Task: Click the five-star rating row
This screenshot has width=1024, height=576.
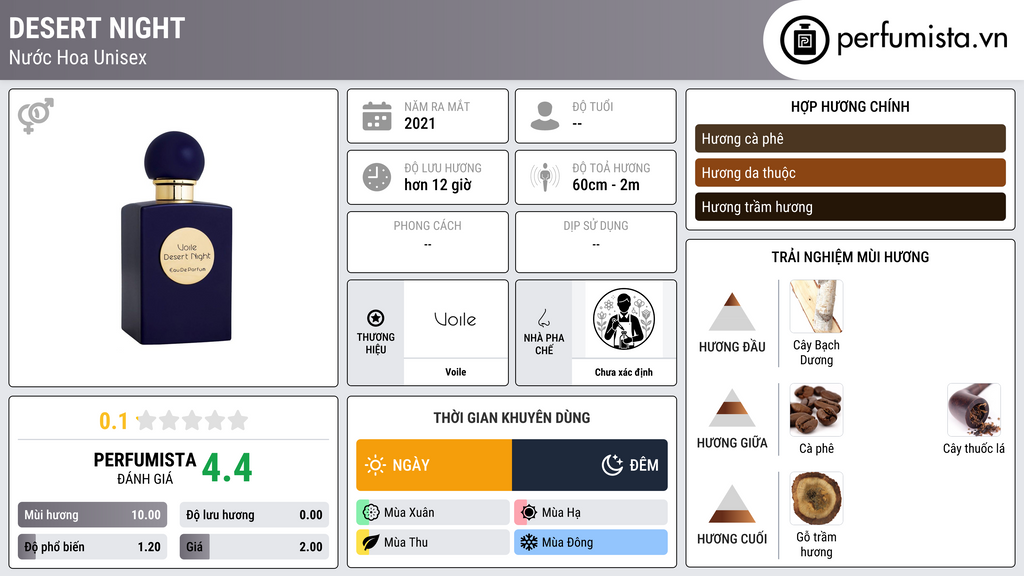Action: pos(193,420)
